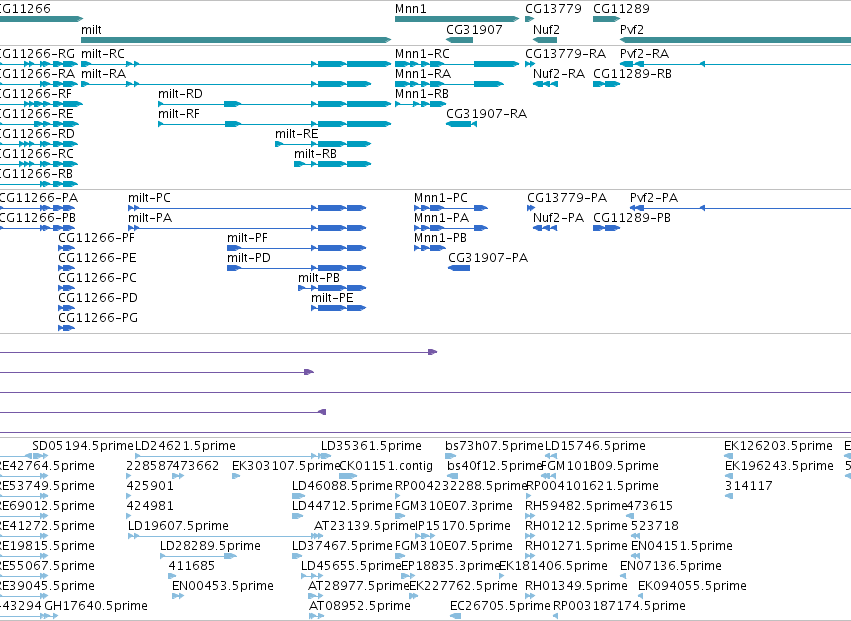Click the CG11289 gene glyph
851x621 pixels.
coord(606,19)
